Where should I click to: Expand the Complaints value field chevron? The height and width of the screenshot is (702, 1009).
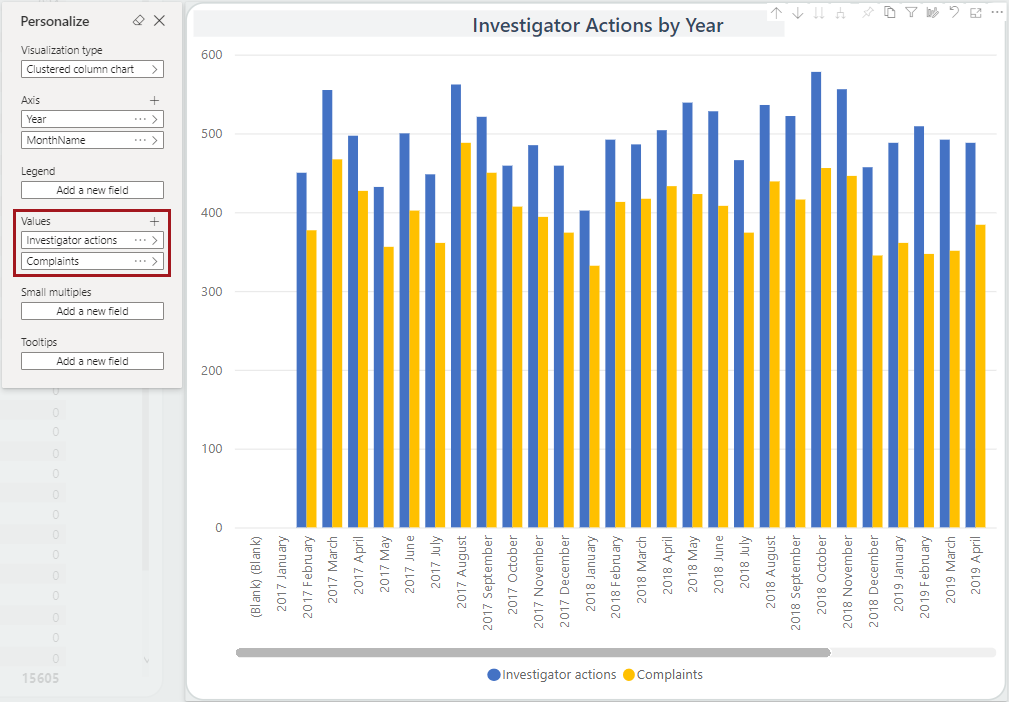click(155, 261)
